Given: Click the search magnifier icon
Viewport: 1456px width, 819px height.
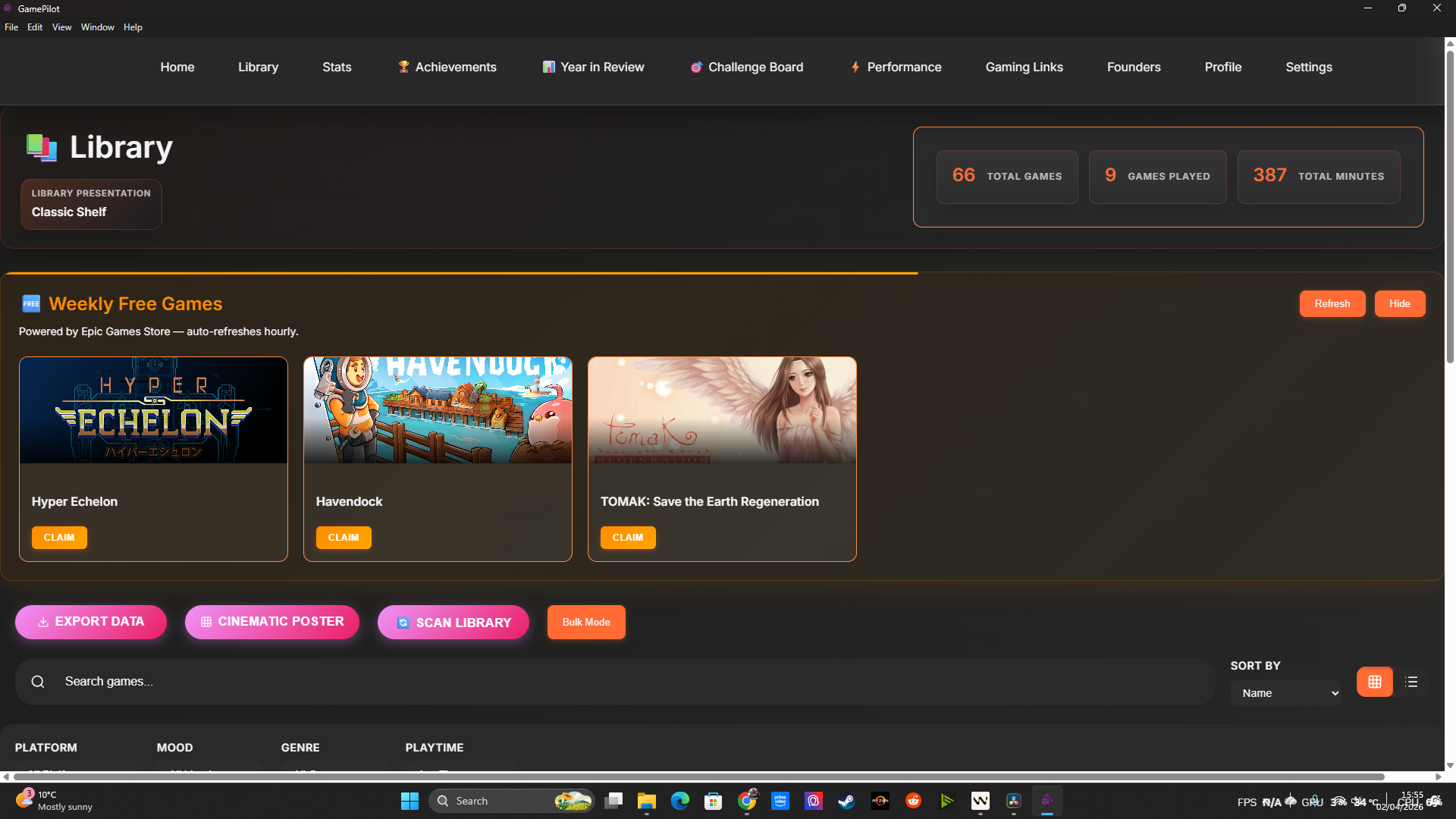Looking at the screenshot, I should click(x=38, y=682).
